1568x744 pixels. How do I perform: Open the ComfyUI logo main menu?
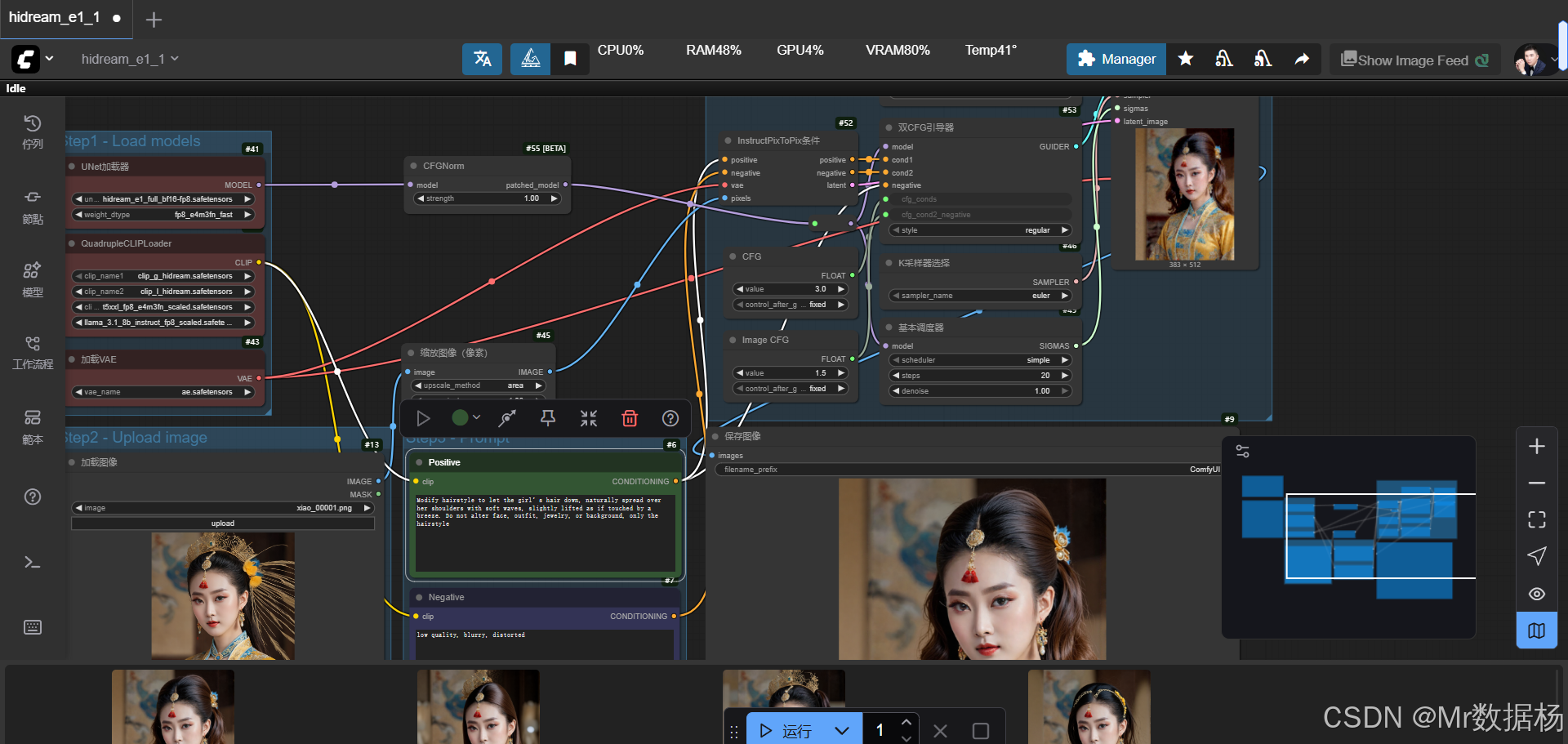pyautogui.click(x=33, y=59)
